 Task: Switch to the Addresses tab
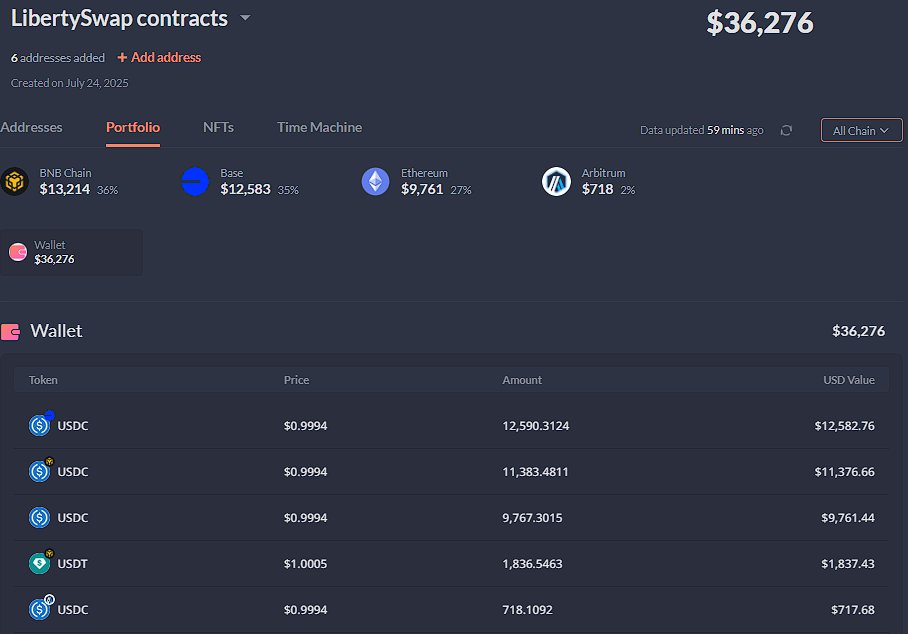click(31, 127)
